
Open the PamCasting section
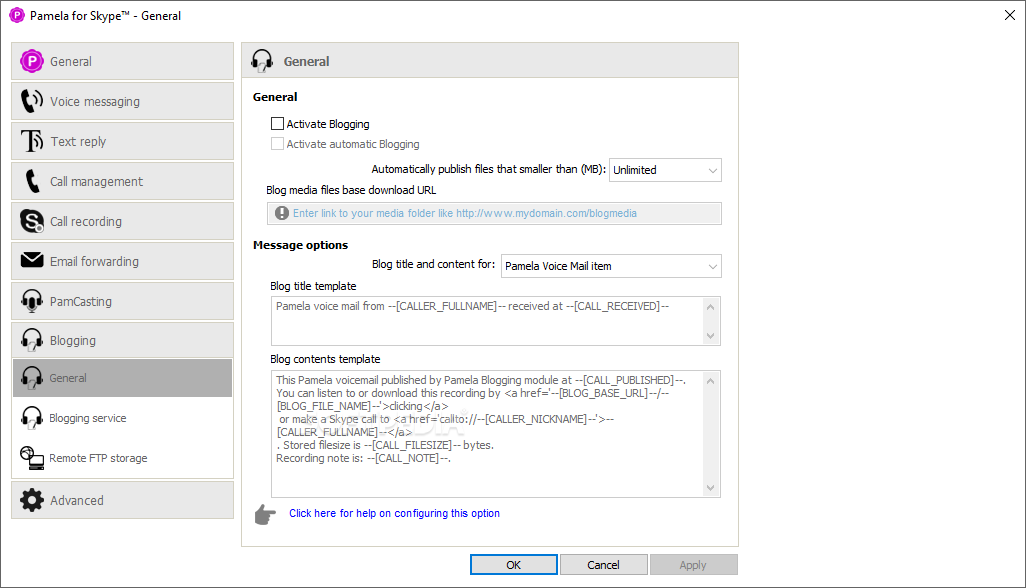(122, 301)
